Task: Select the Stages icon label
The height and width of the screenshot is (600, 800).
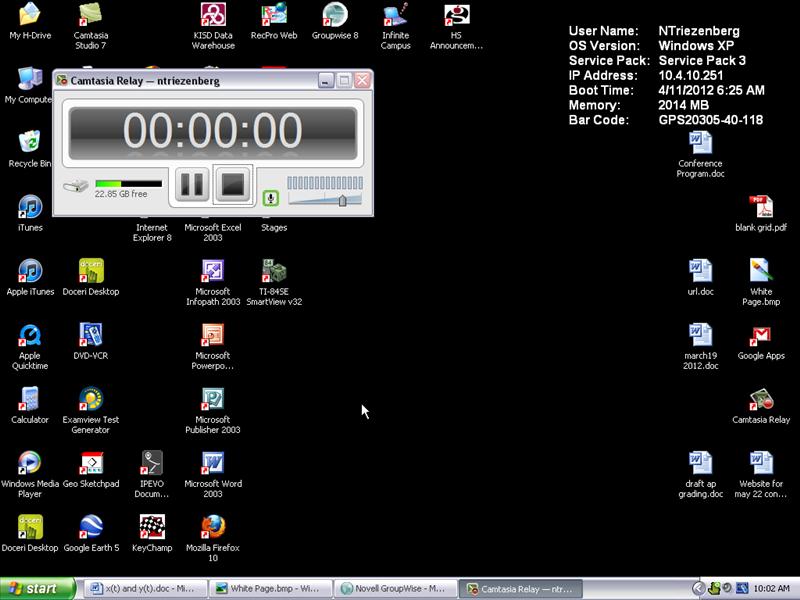Action: point(274,228)
